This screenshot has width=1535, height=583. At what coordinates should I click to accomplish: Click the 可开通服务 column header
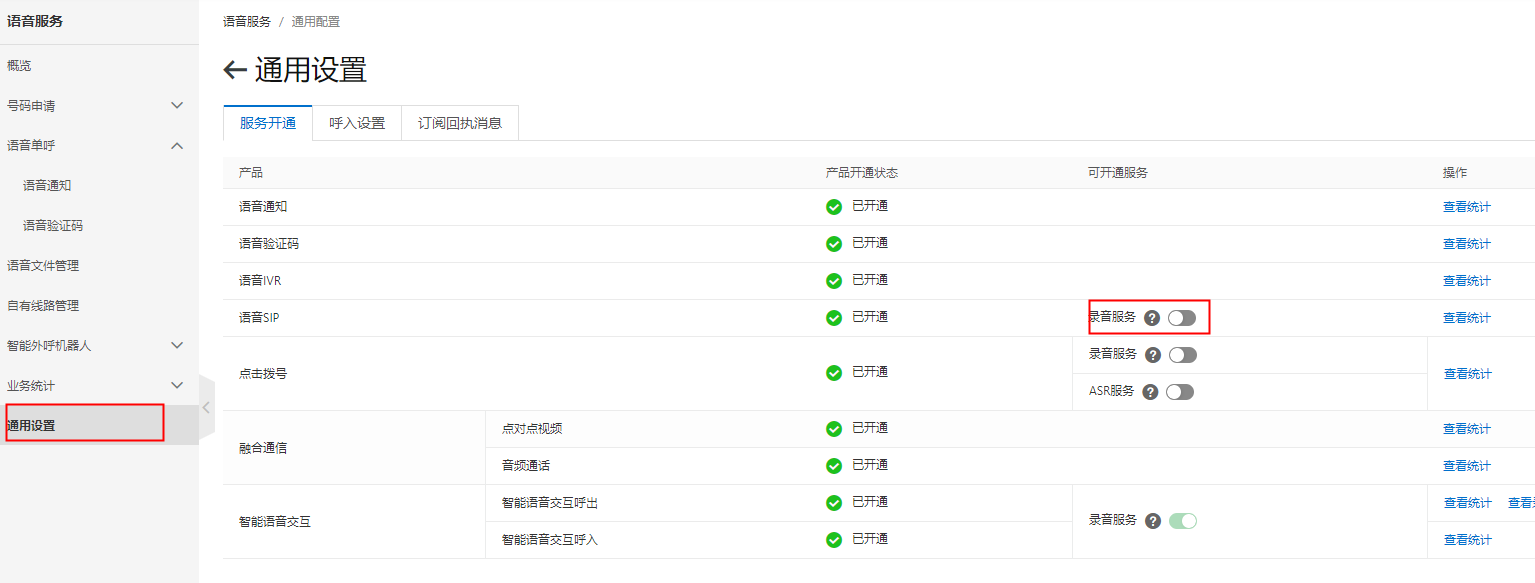point(1118,173)
